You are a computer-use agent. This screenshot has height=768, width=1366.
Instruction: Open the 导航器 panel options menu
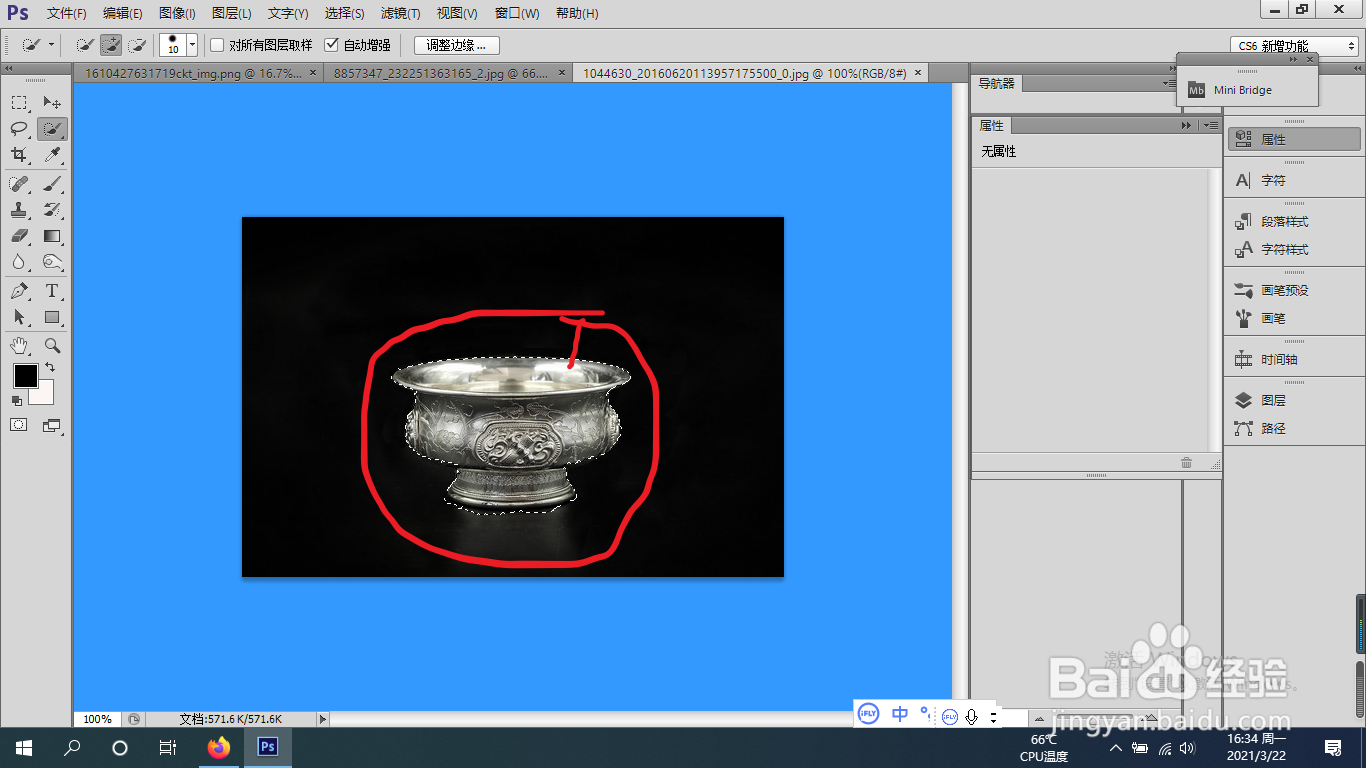1168,83
